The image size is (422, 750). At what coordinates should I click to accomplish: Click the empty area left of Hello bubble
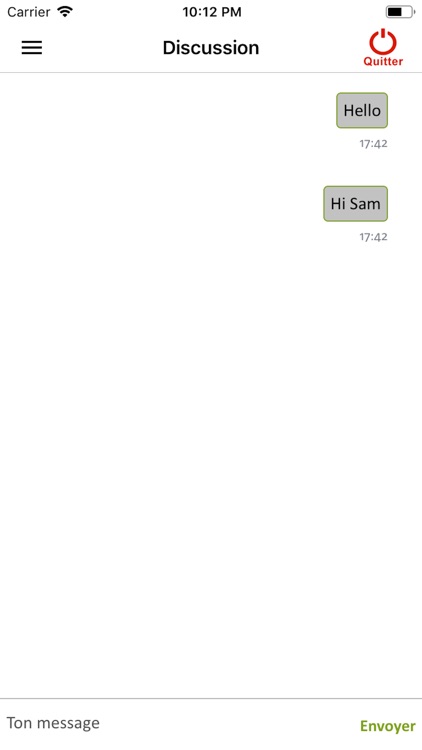(x=167, y=110)
